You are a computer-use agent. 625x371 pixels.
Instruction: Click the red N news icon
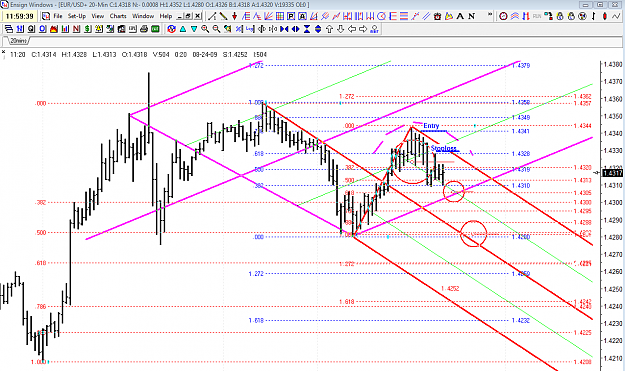click(x=76, y=29)
